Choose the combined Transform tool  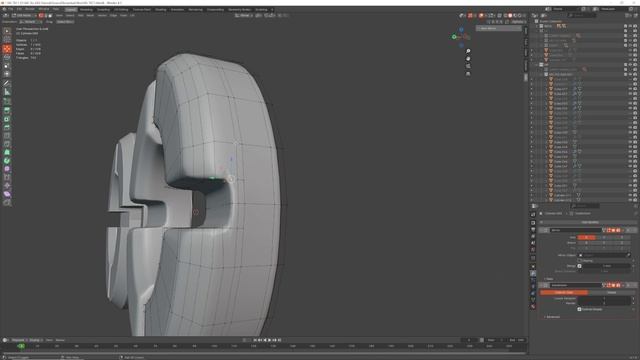7,74
